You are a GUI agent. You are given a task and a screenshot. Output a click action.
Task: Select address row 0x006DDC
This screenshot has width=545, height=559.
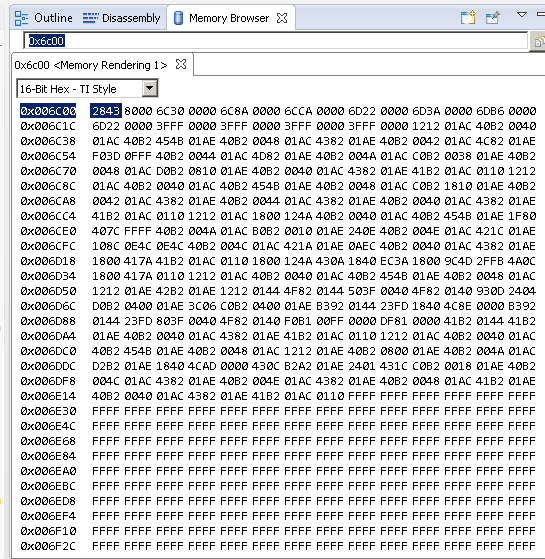tap(48, 366)
